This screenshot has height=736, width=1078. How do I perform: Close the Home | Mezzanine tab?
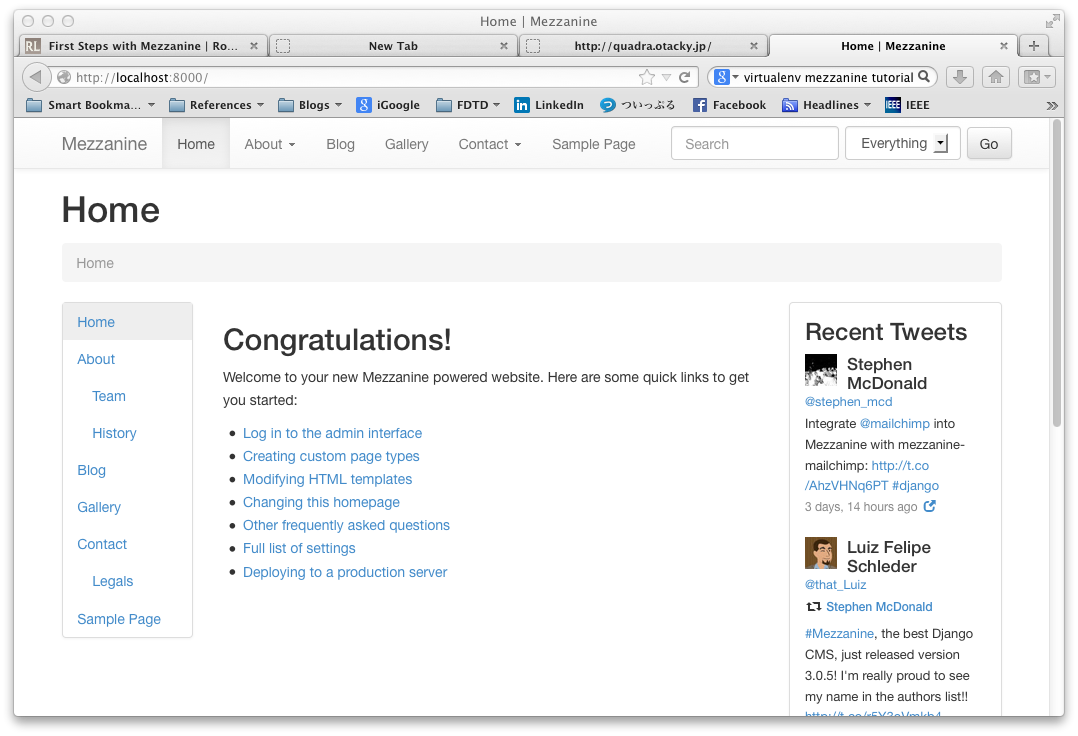coord(1004,46)
